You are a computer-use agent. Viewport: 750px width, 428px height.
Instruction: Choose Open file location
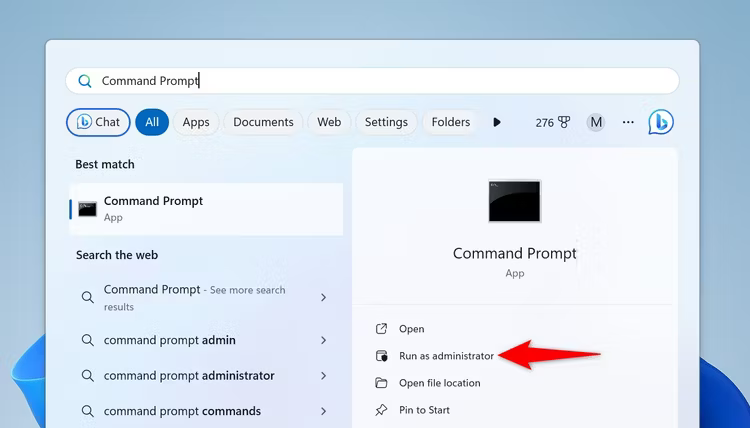point(440,383)
